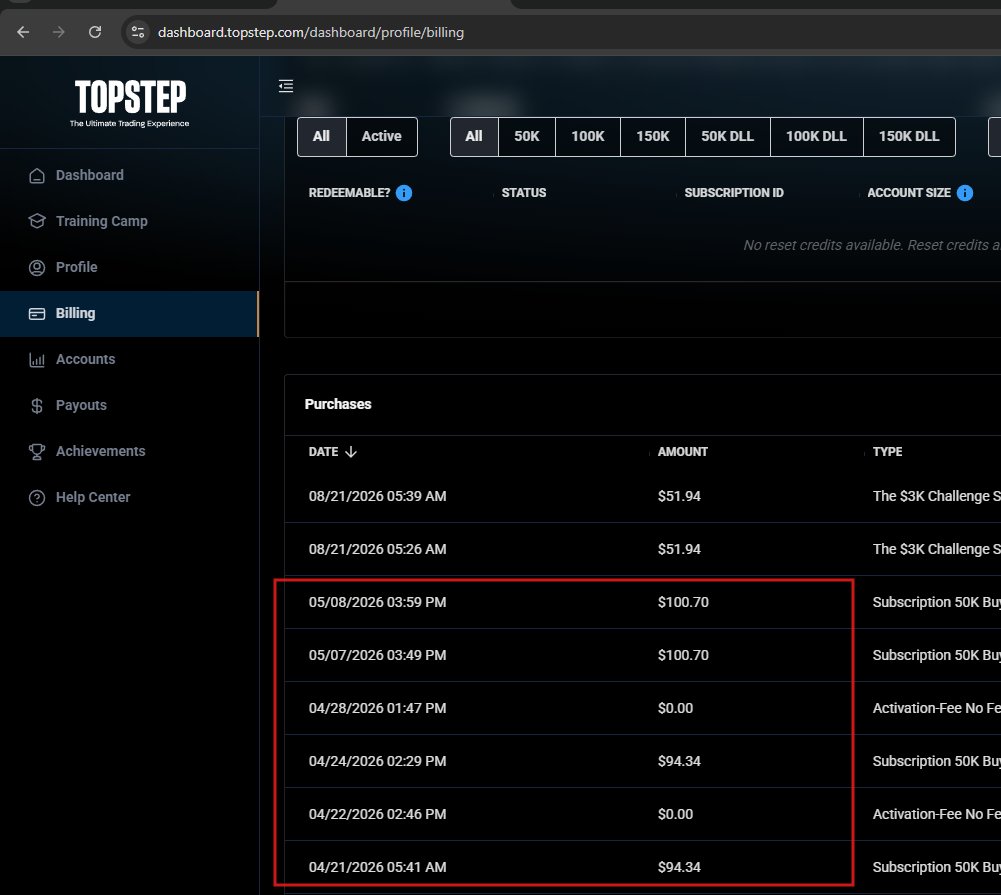
Task: Click the Achievements trophy icon
Action: 37,451
